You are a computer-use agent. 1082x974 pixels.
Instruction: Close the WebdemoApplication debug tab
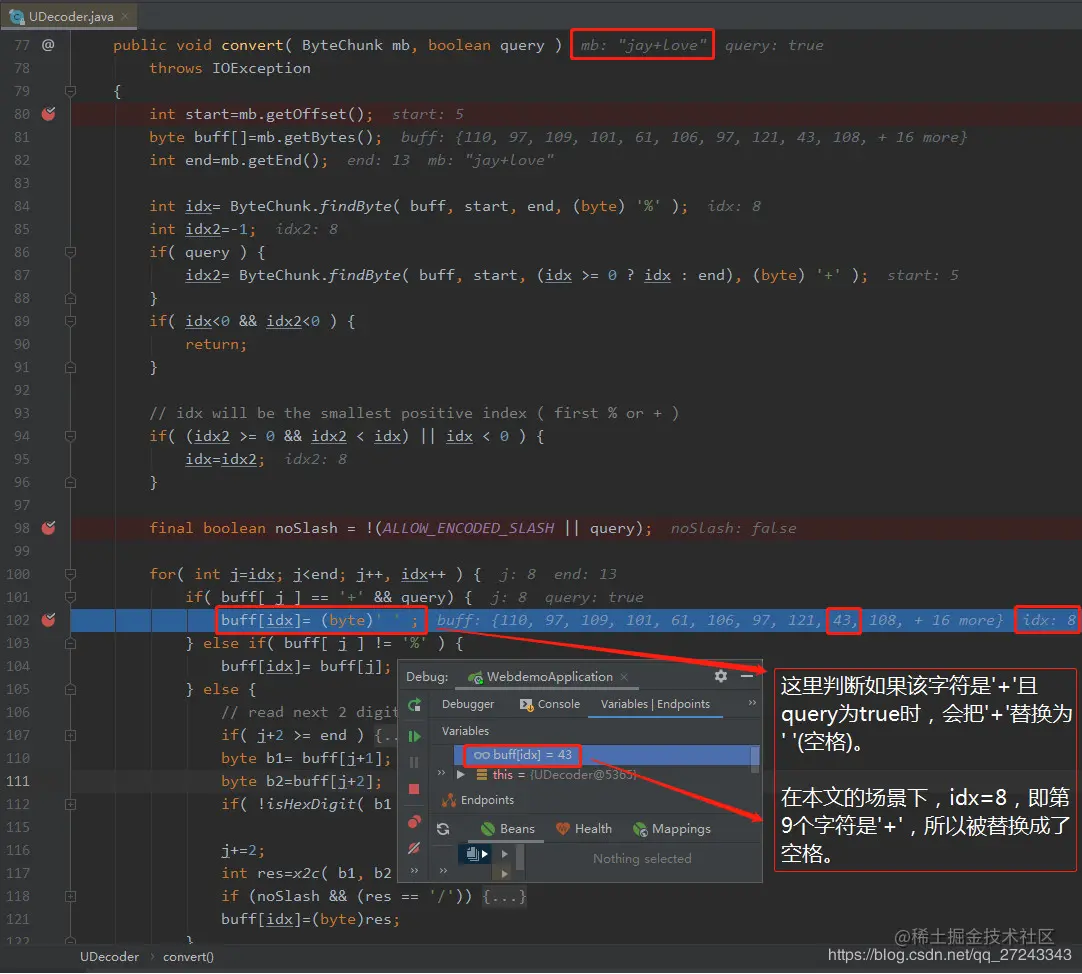624,676
